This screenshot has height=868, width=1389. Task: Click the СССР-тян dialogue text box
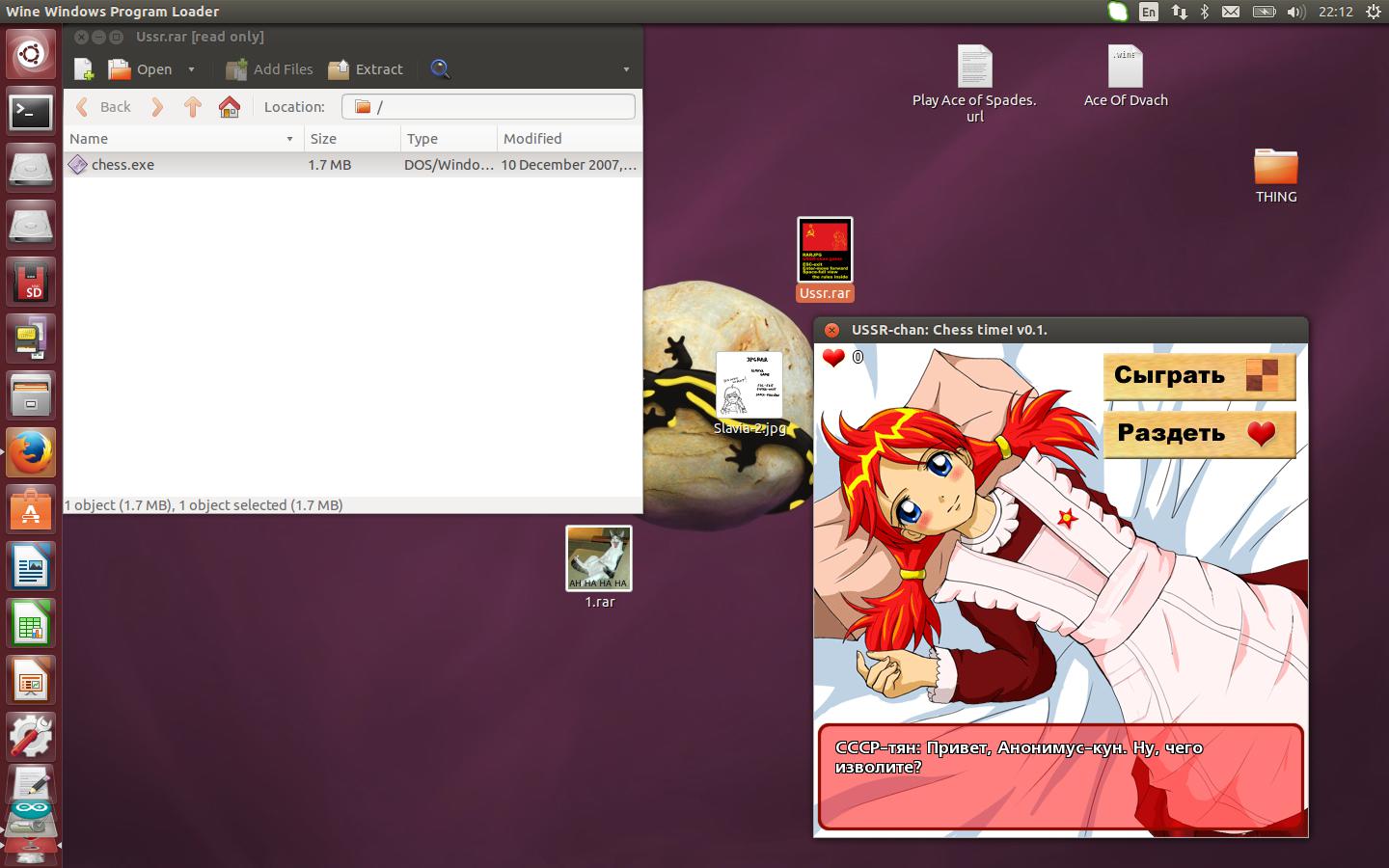click(1061, 777)
